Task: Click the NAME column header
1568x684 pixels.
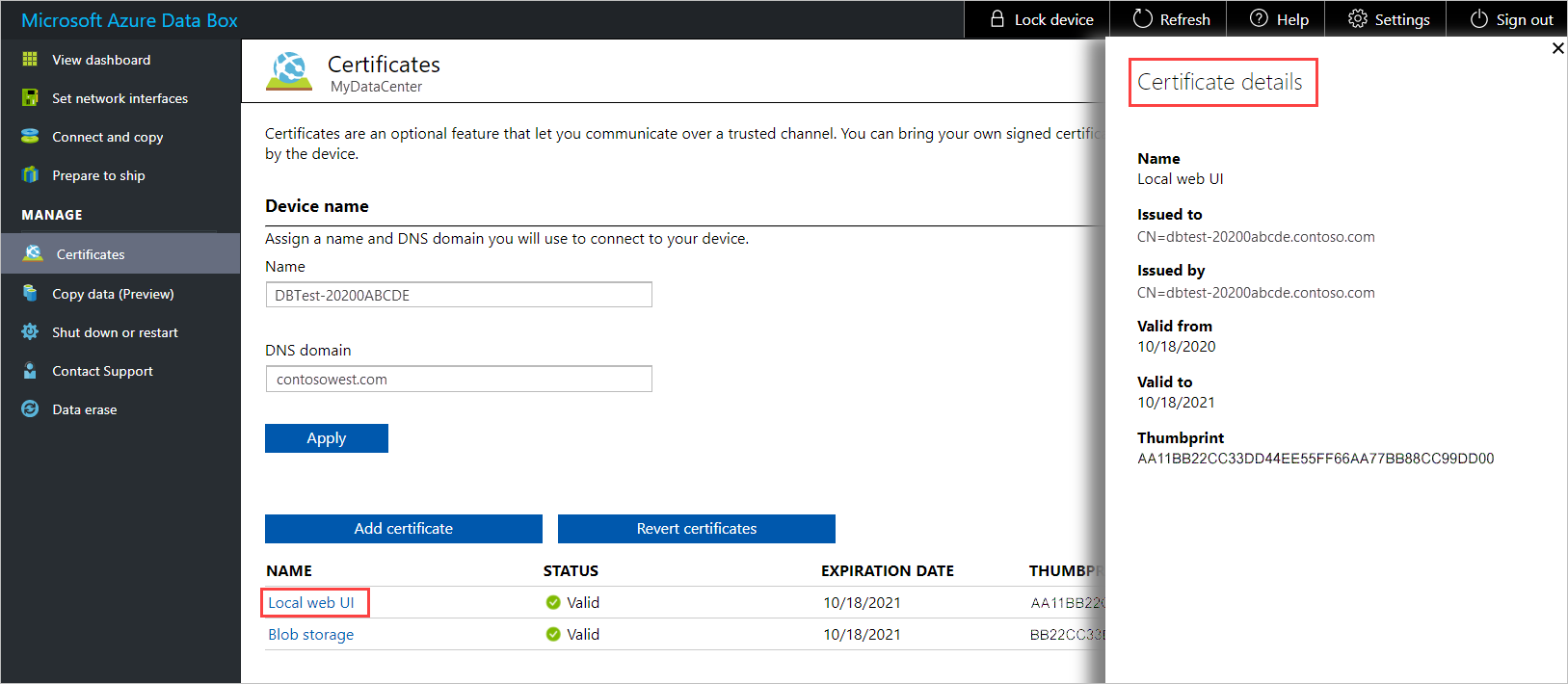Action: coord(289,570)
